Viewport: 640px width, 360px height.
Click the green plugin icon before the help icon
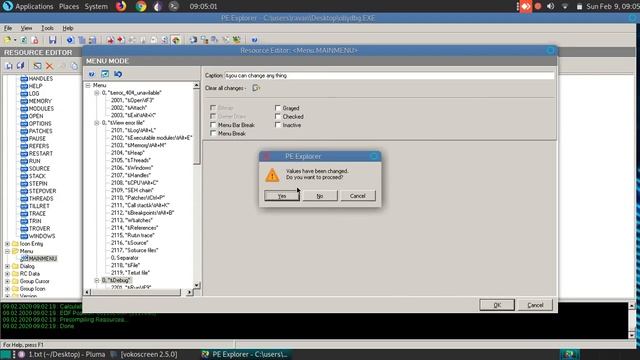[x=236, y=40]
